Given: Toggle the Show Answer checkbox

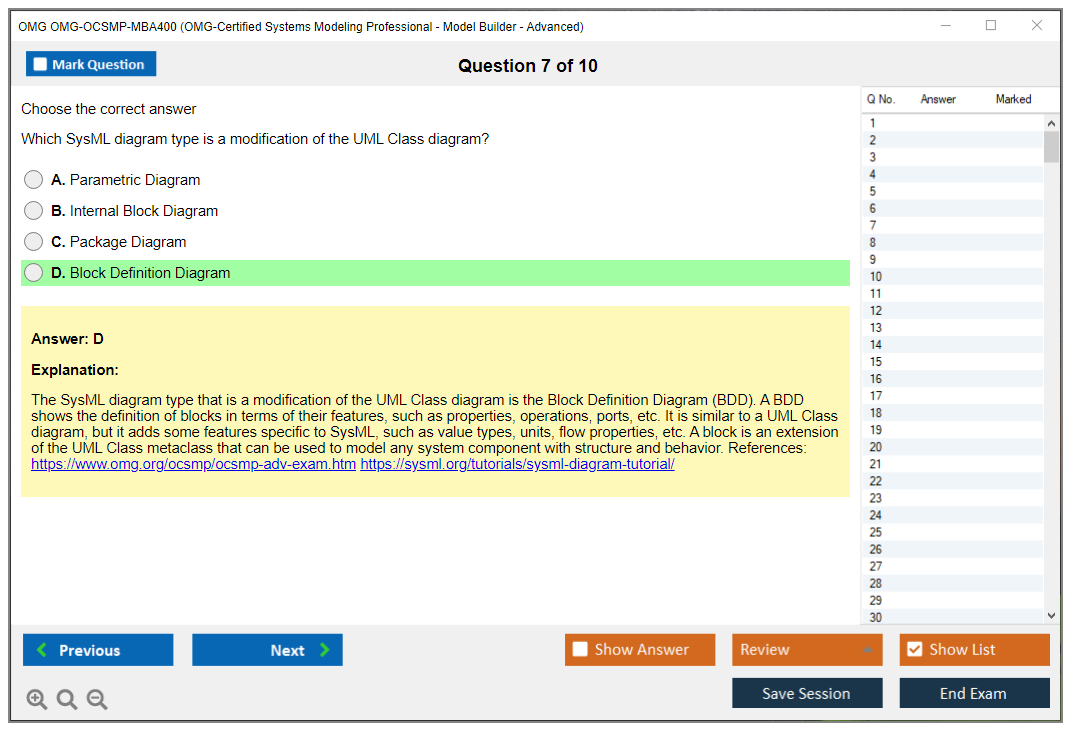Looking at the screenshot, I should click(581, 650).
